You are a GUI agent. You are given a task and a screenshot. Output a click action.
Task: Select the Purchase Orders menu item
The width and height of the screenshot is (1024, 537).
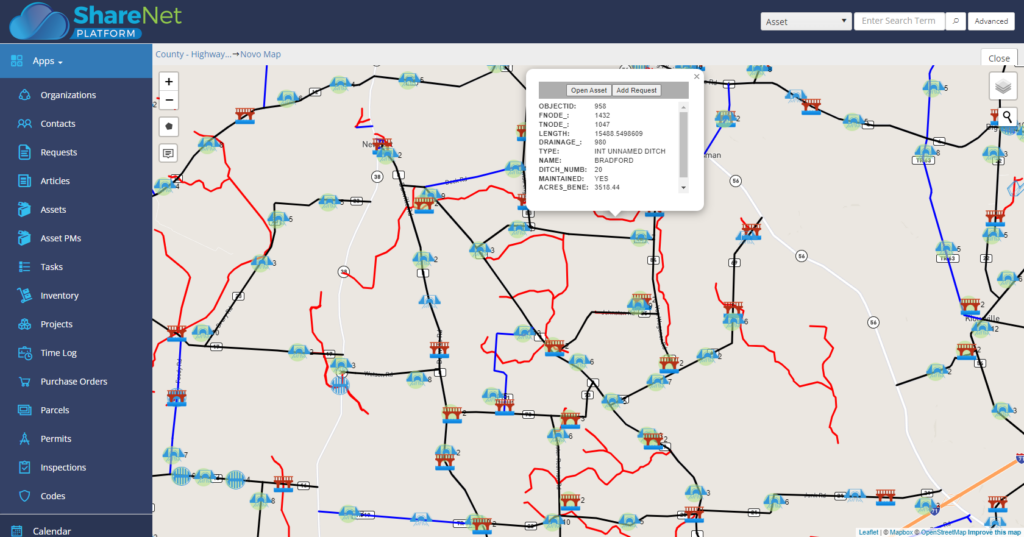click(76, 382)
